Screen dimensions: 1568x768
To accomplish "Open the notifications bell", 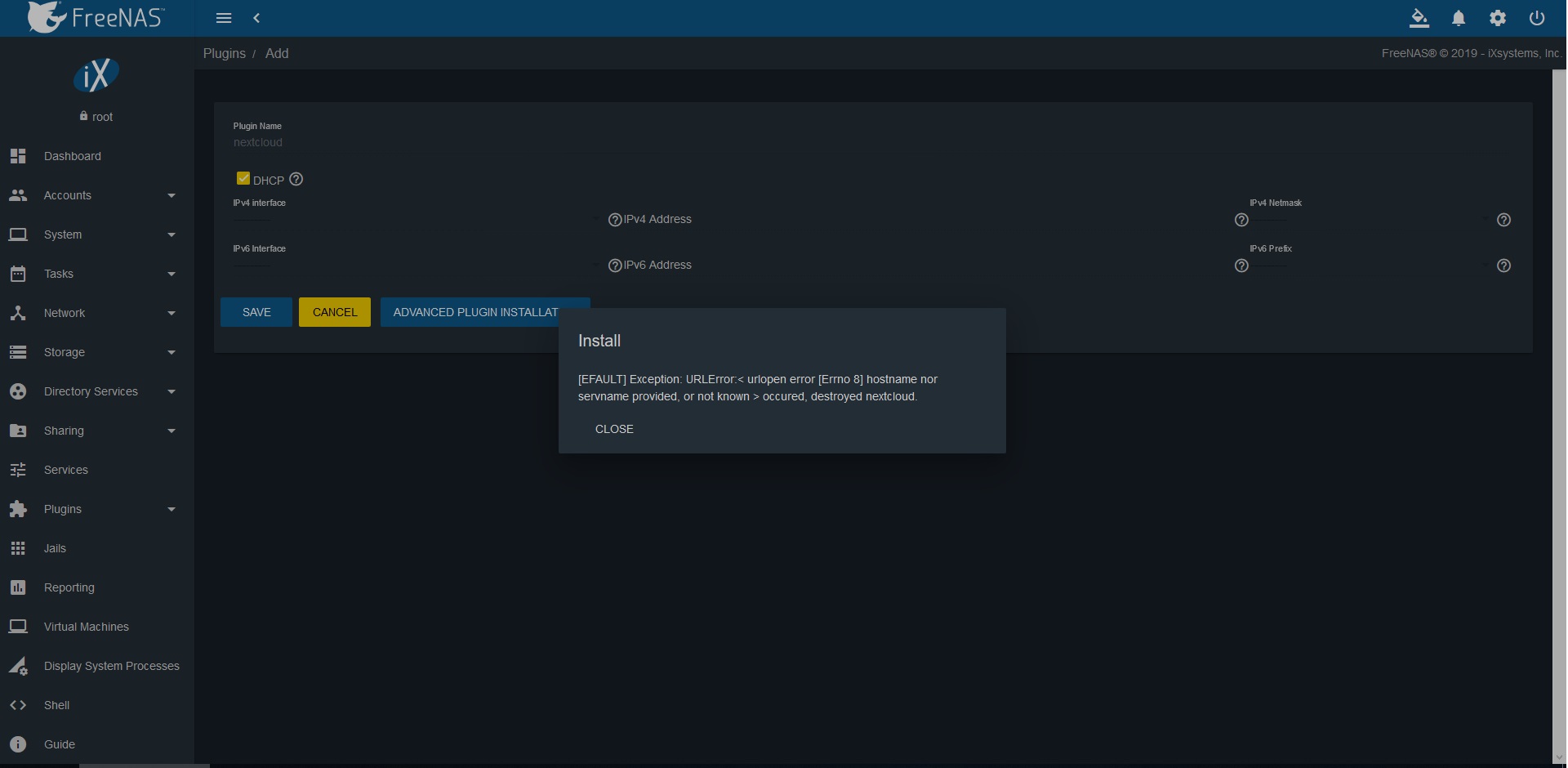I will (x=1459, y=18).
